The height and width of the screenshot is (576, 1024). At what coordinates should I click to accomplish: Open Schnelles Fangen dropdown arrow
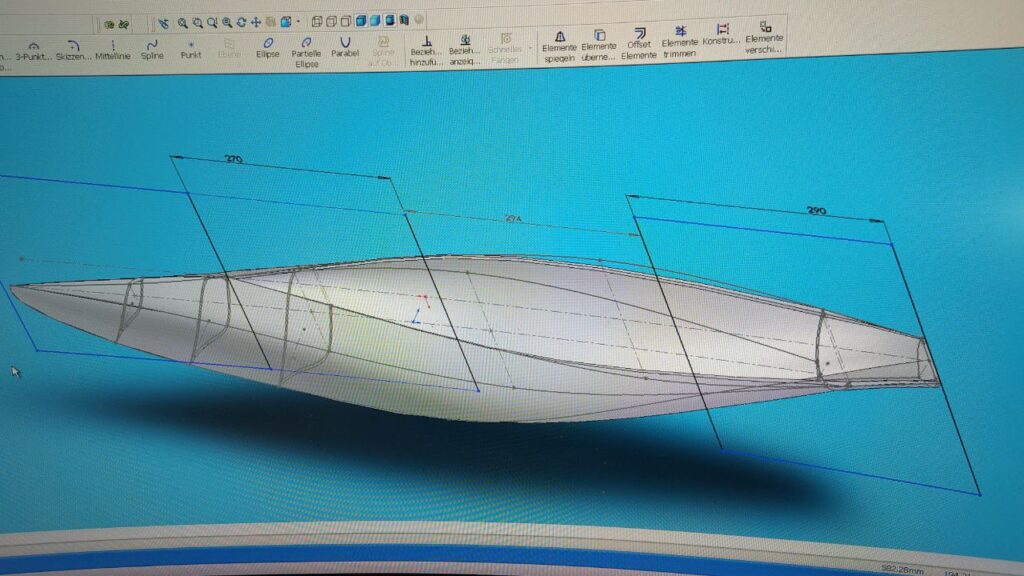coord(530,48)
